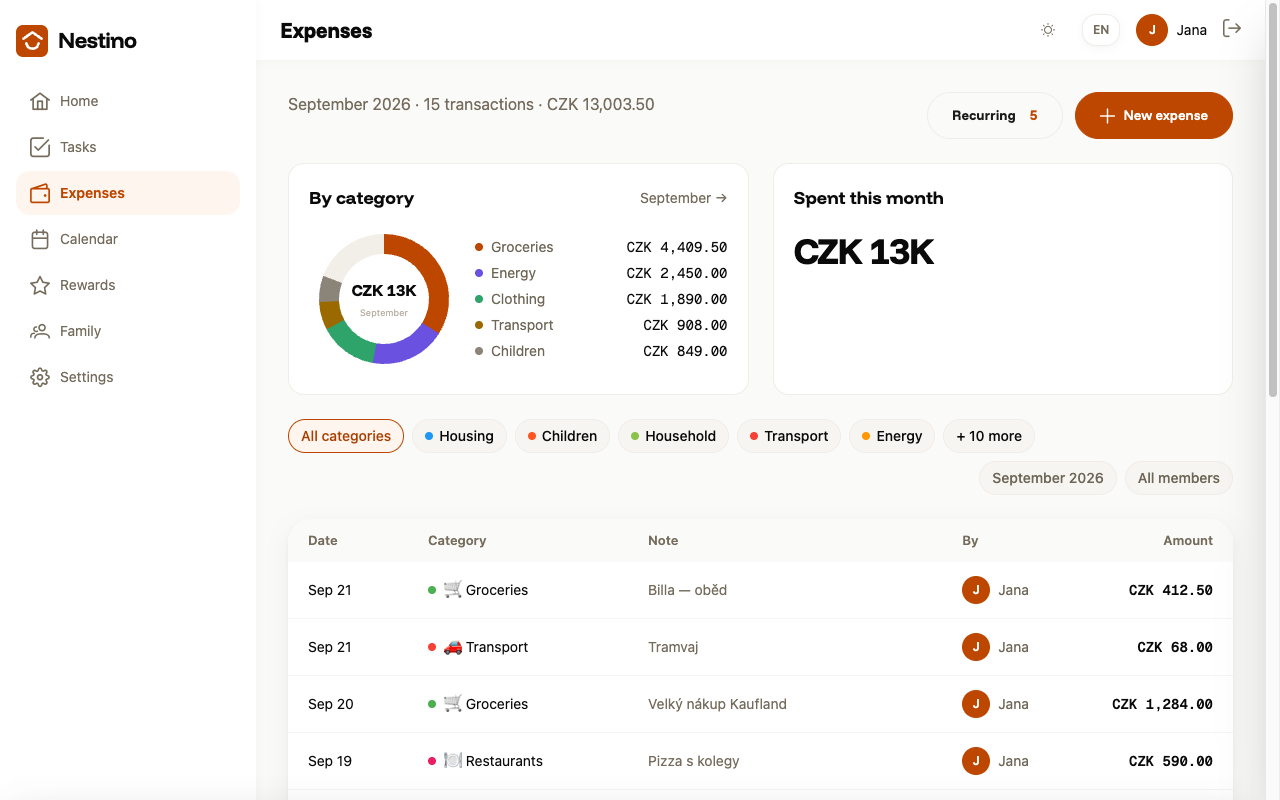
Task: Open the All members filter dropdown
Action: point(1179,478)
